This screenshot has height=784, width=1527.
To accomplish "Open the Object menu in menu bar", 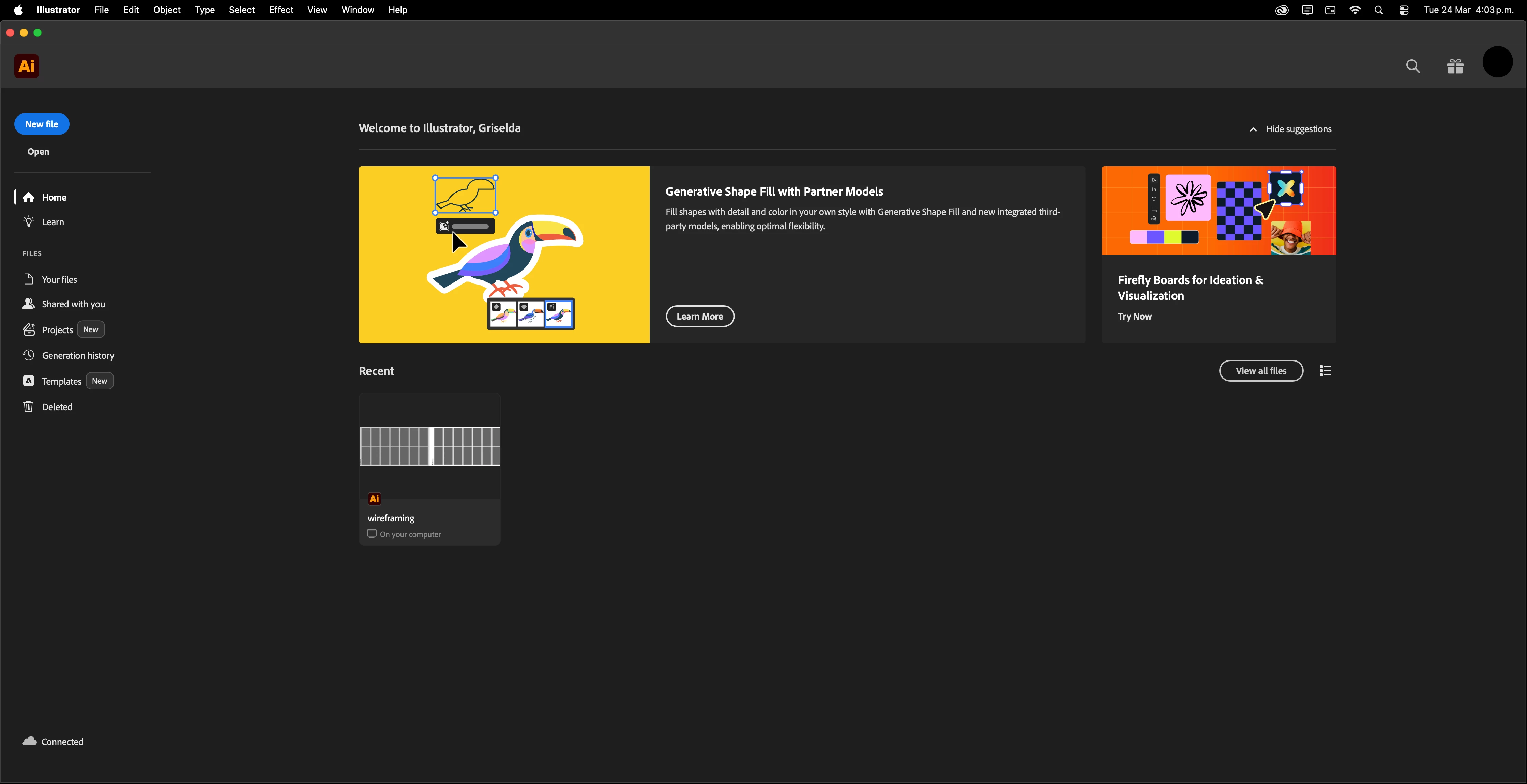I will click(x=167, y=10).
